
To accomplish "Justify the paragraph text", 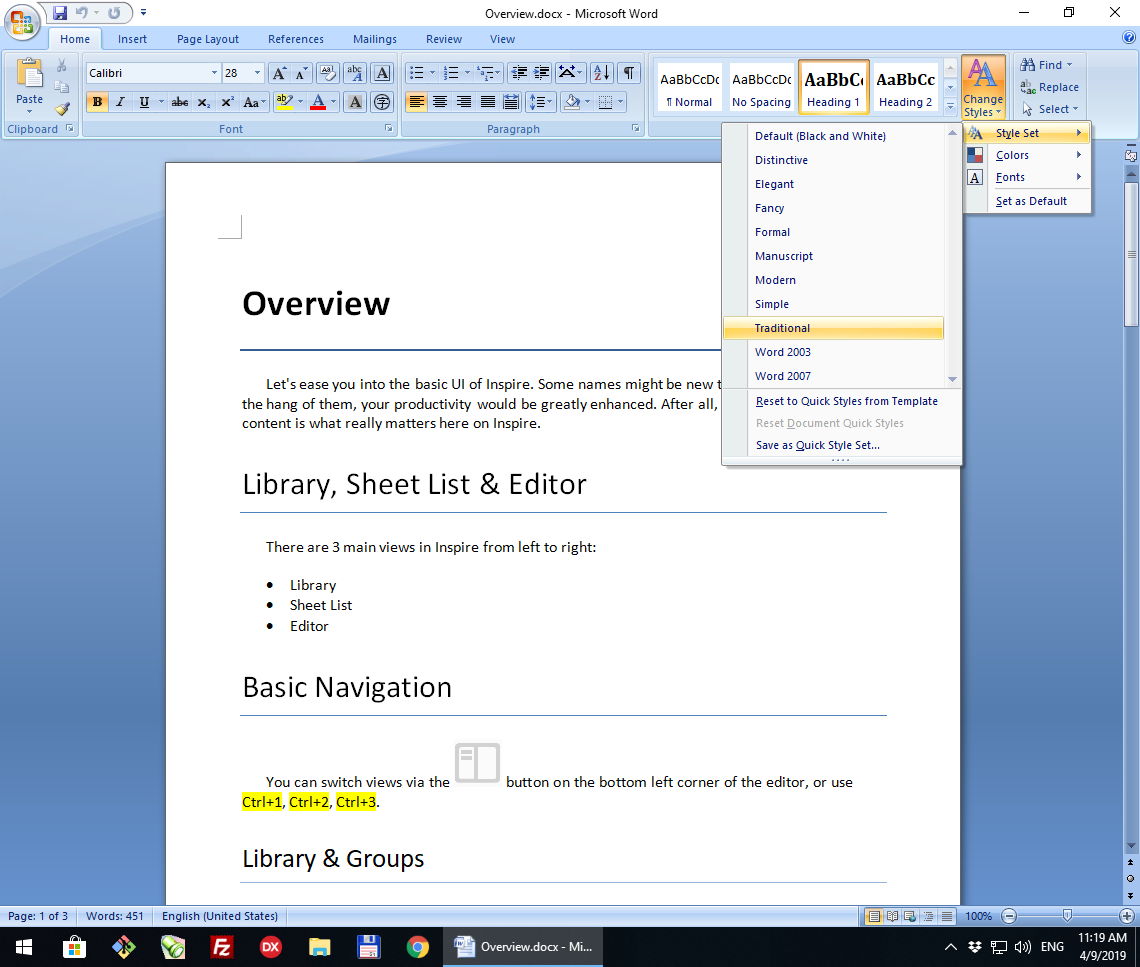I will pyautogui.click(x=488, y=103).
